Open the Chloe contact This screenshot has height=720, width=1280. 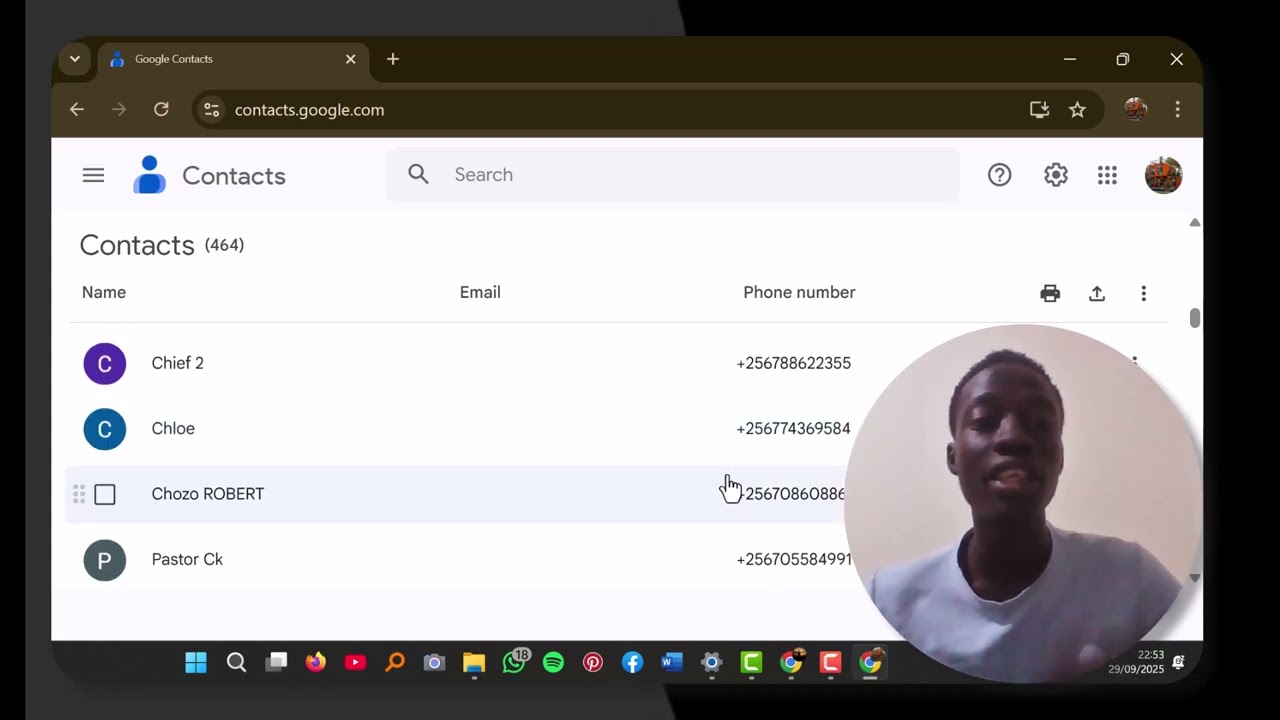173,428
